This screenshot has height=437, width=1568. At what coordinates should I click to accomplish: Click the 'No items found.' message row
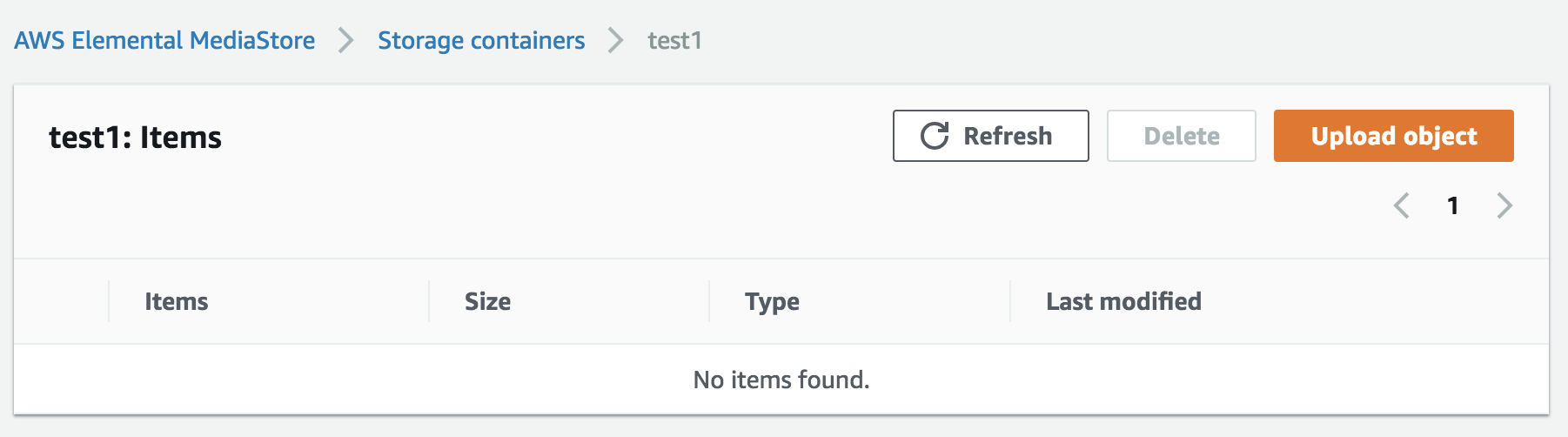pyautogui.click(x=781, y=380)
